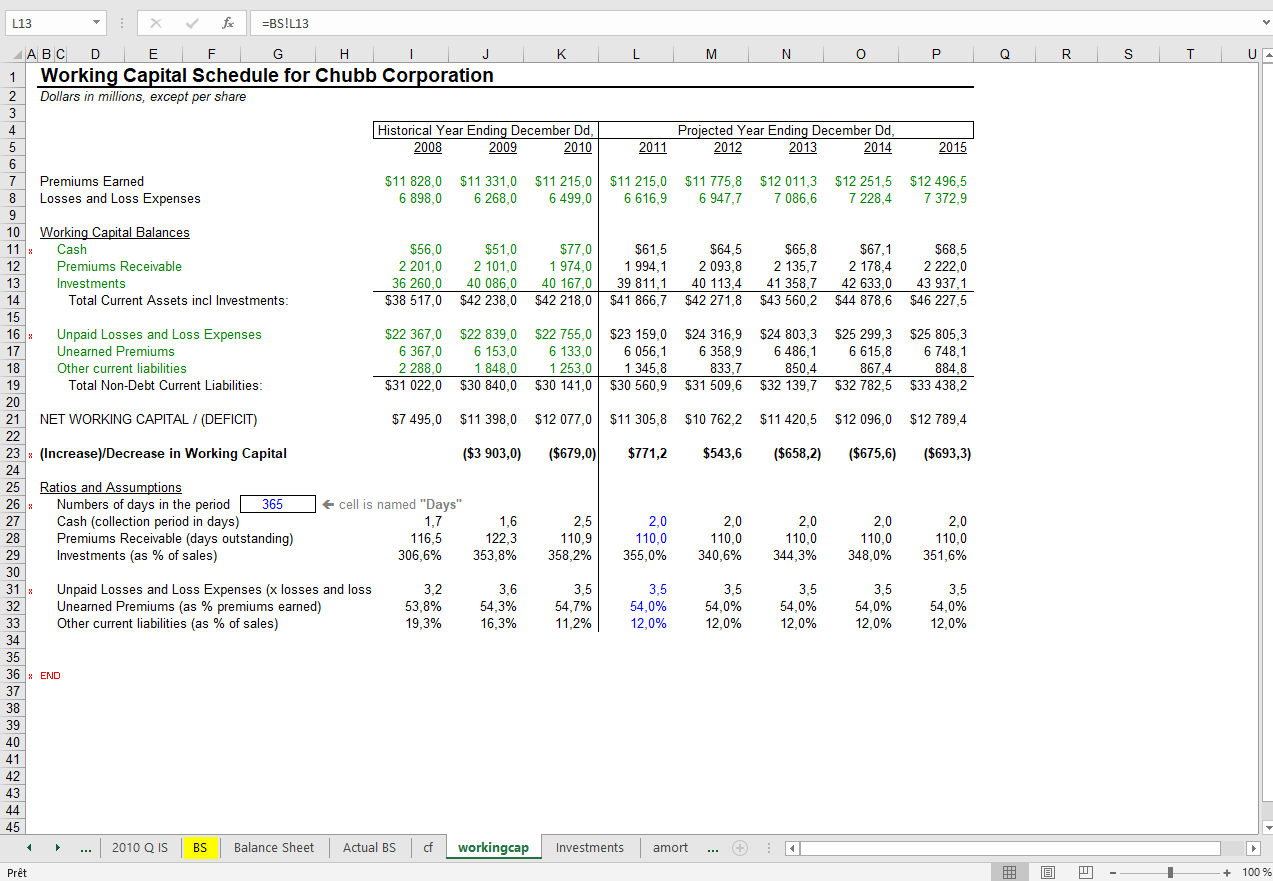This screenshot has height=881, width=1273.
Task: Select the workingcap sheet tab
Action: (x=493, y=848)
